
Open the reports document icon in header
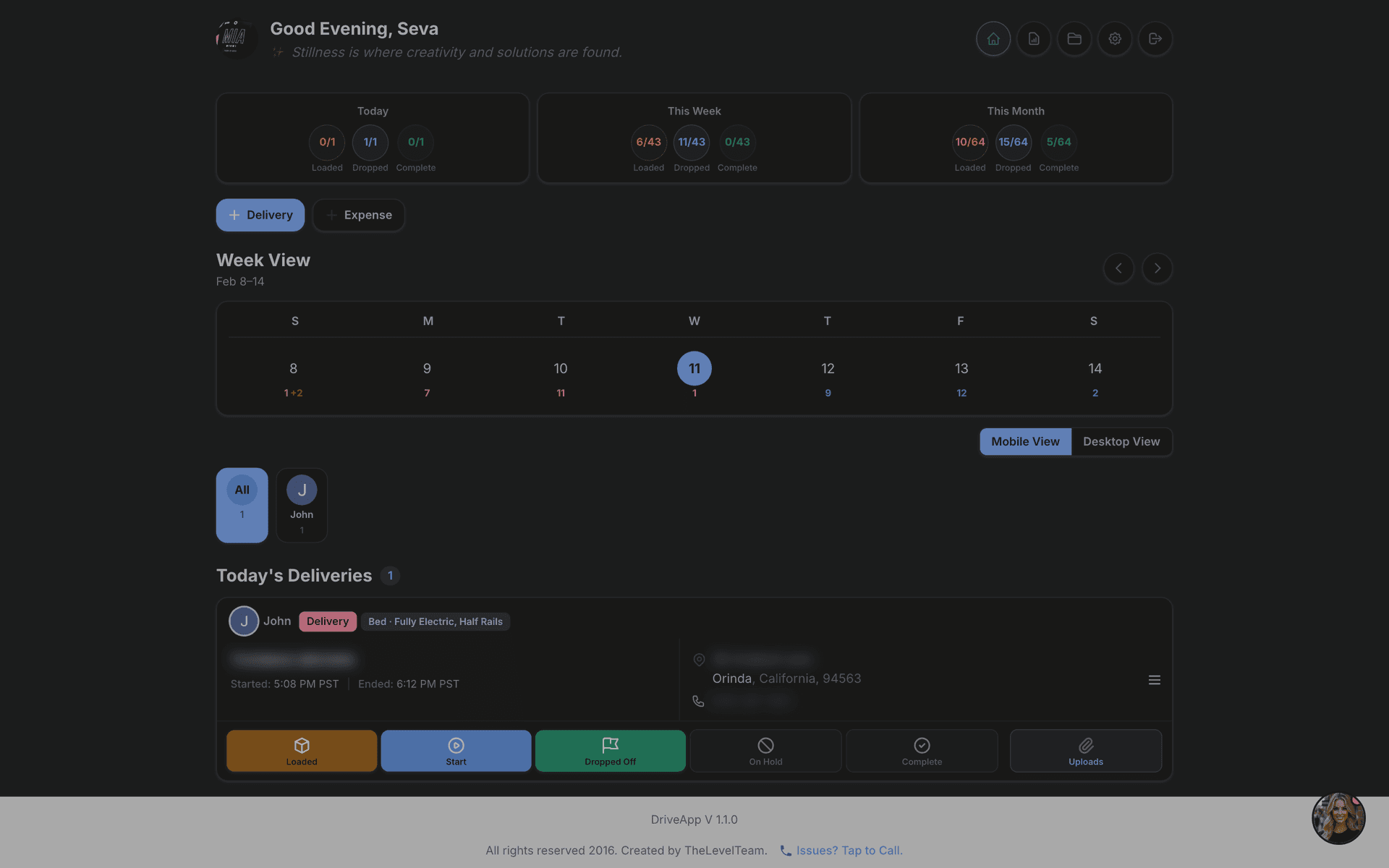point(1033,39)
